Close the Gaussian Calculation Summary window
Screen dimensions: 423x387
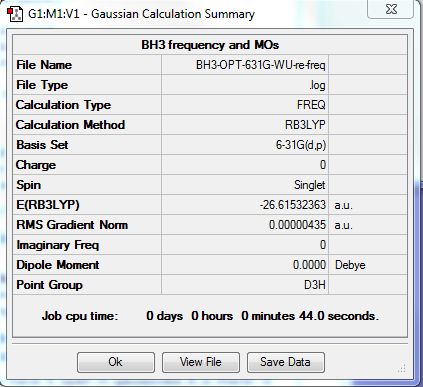pos(390,9)
